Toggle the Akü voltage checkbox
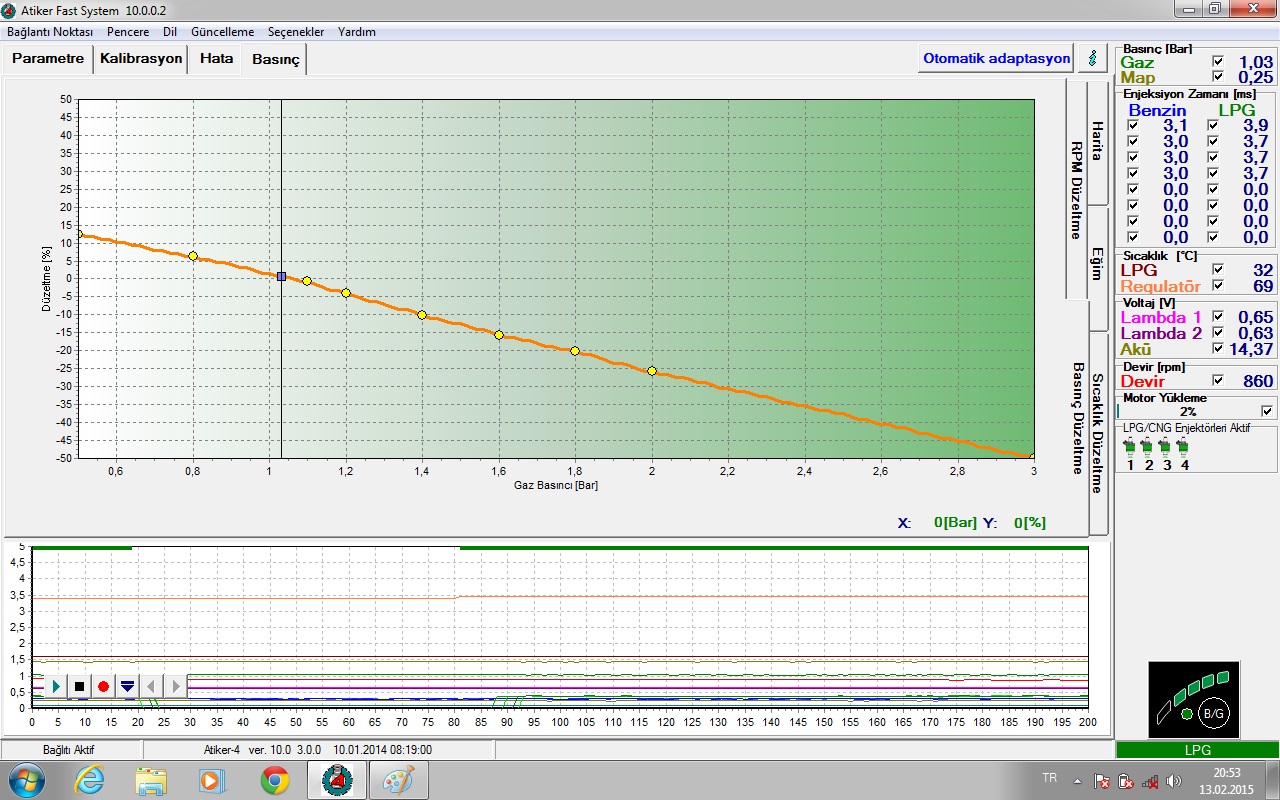 1217,349
